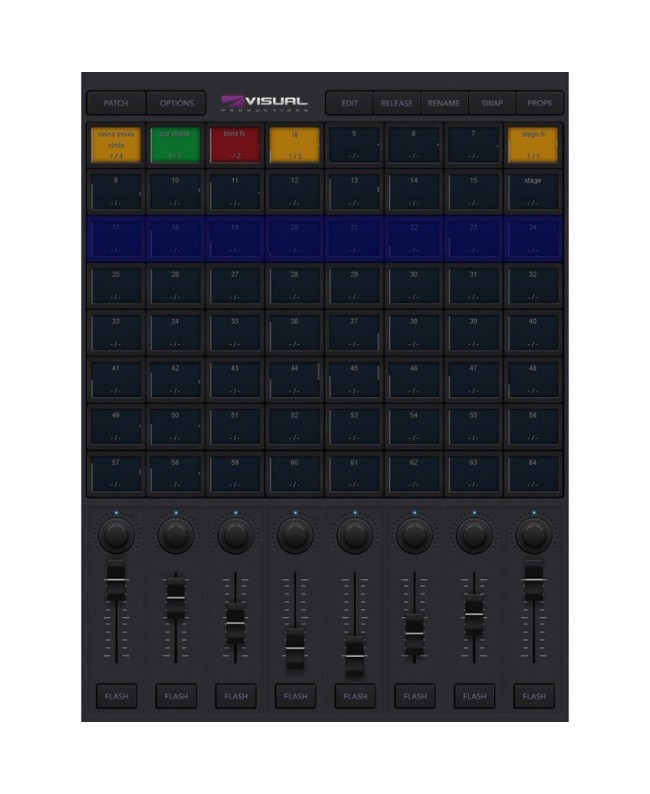Select the yellow 'macs move circle' pad

point(116,145)
